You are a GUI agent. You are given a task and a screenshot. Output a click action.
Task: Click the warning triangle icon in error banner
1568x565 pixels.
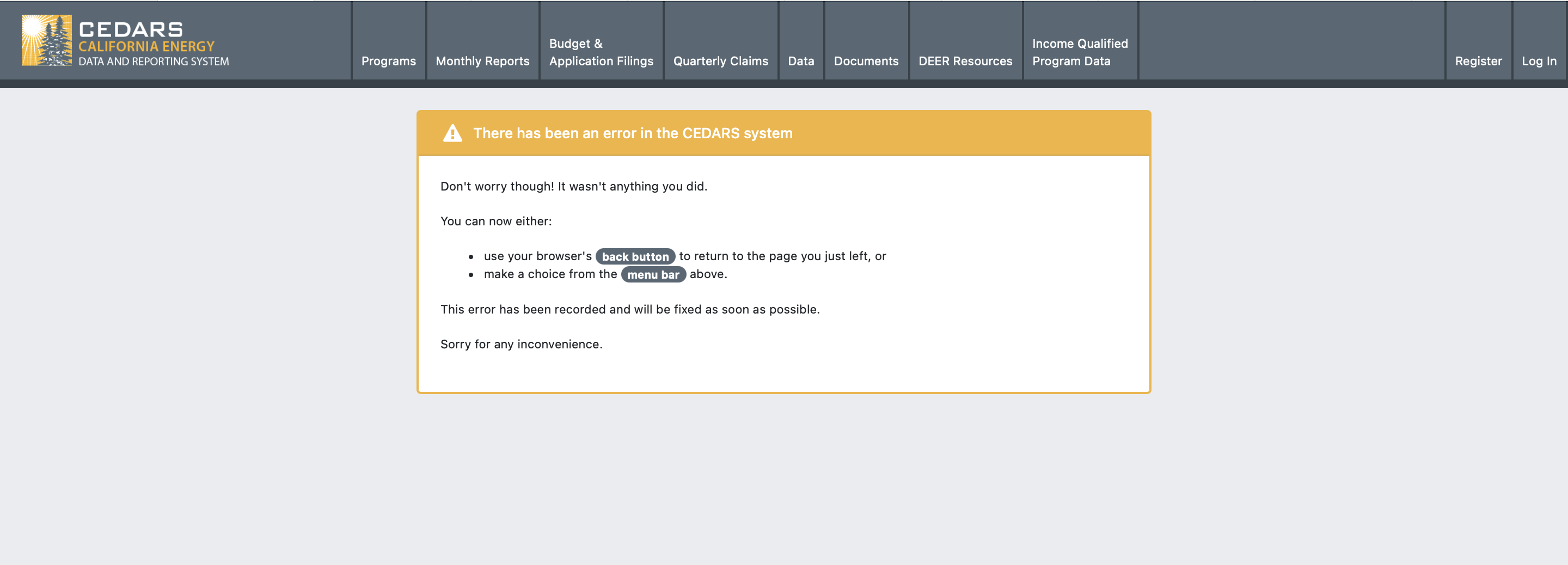pos(452,133)
